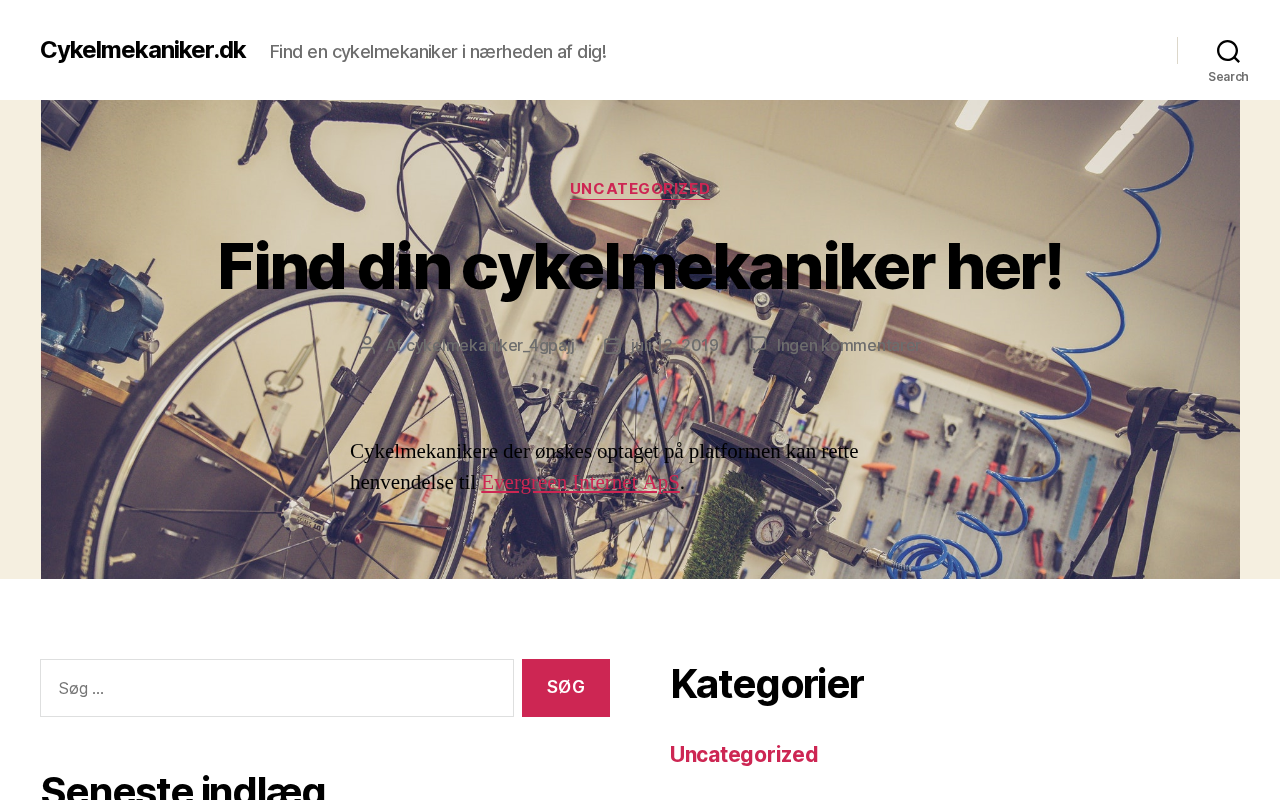The image size is (1280, 800).
Task: Click the Find din cykelmekaniker her! heading
Action: 640,267
